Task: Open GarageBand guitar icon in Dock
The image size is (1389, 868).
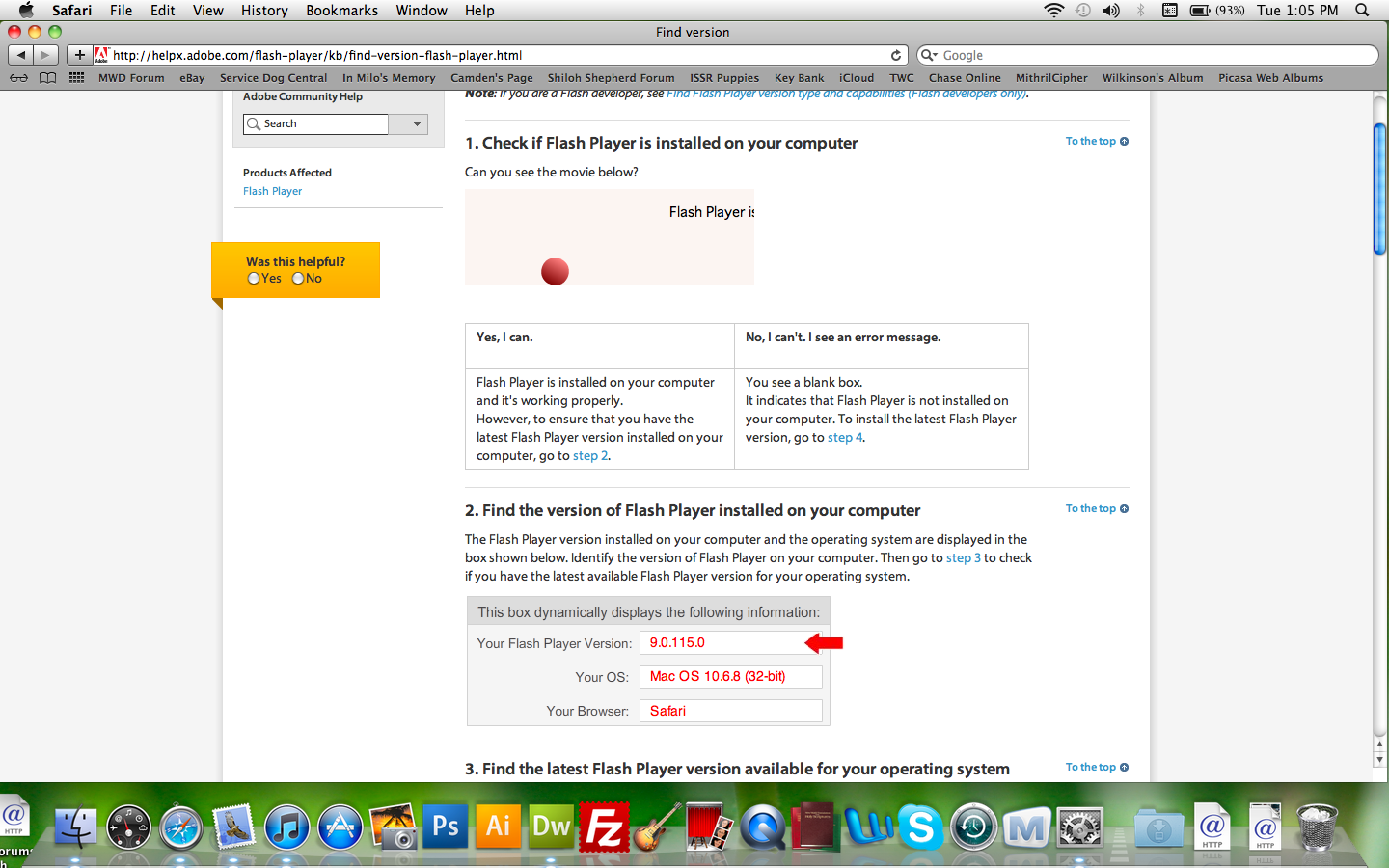Action: coord(657,827)
